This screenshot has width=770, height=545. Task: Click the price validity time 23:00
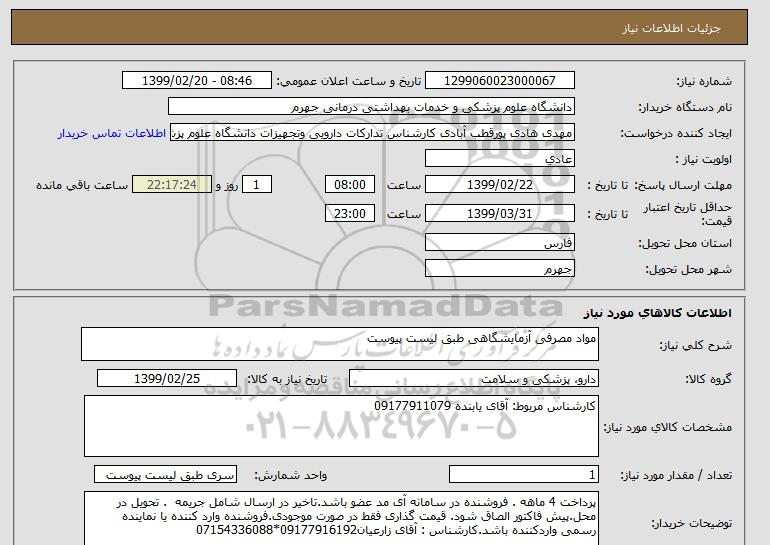(x=350, y=213)
